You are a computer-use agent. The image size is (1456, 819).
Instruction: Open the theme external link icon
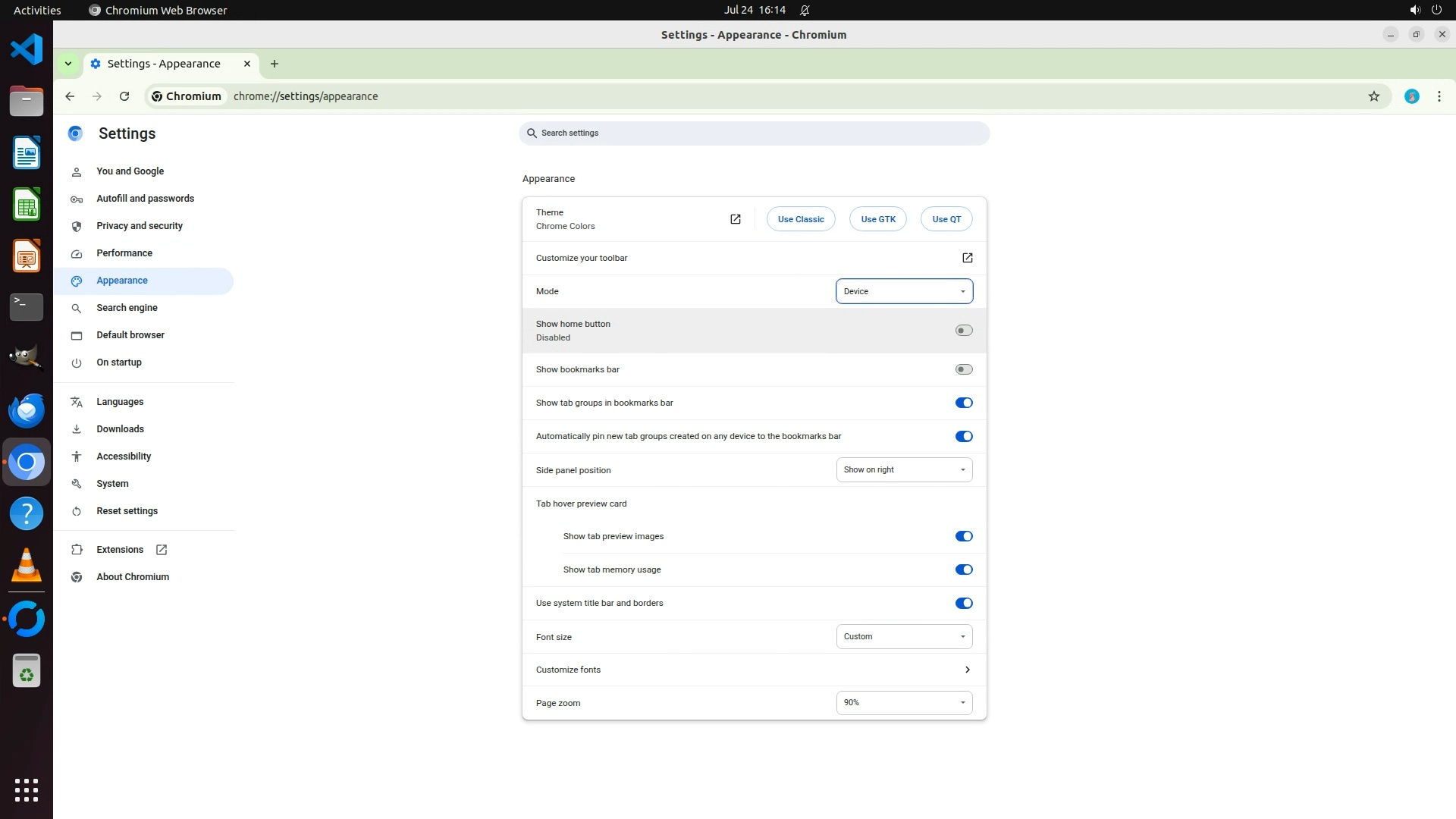click(735, 219)
